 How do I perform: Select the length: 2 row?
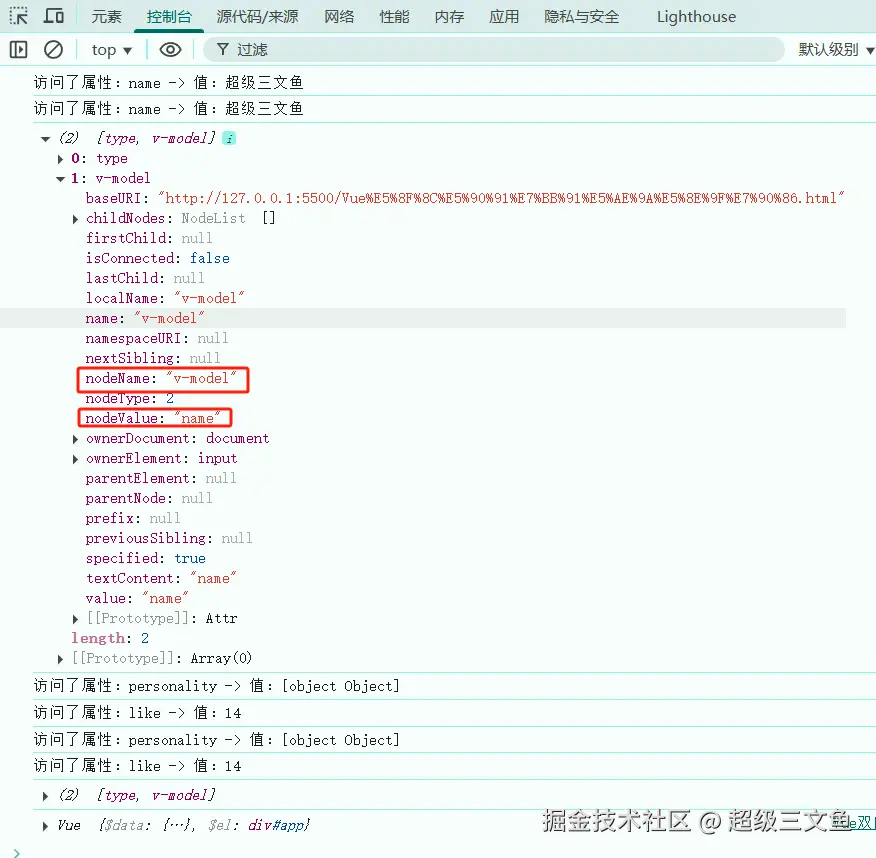110,638
